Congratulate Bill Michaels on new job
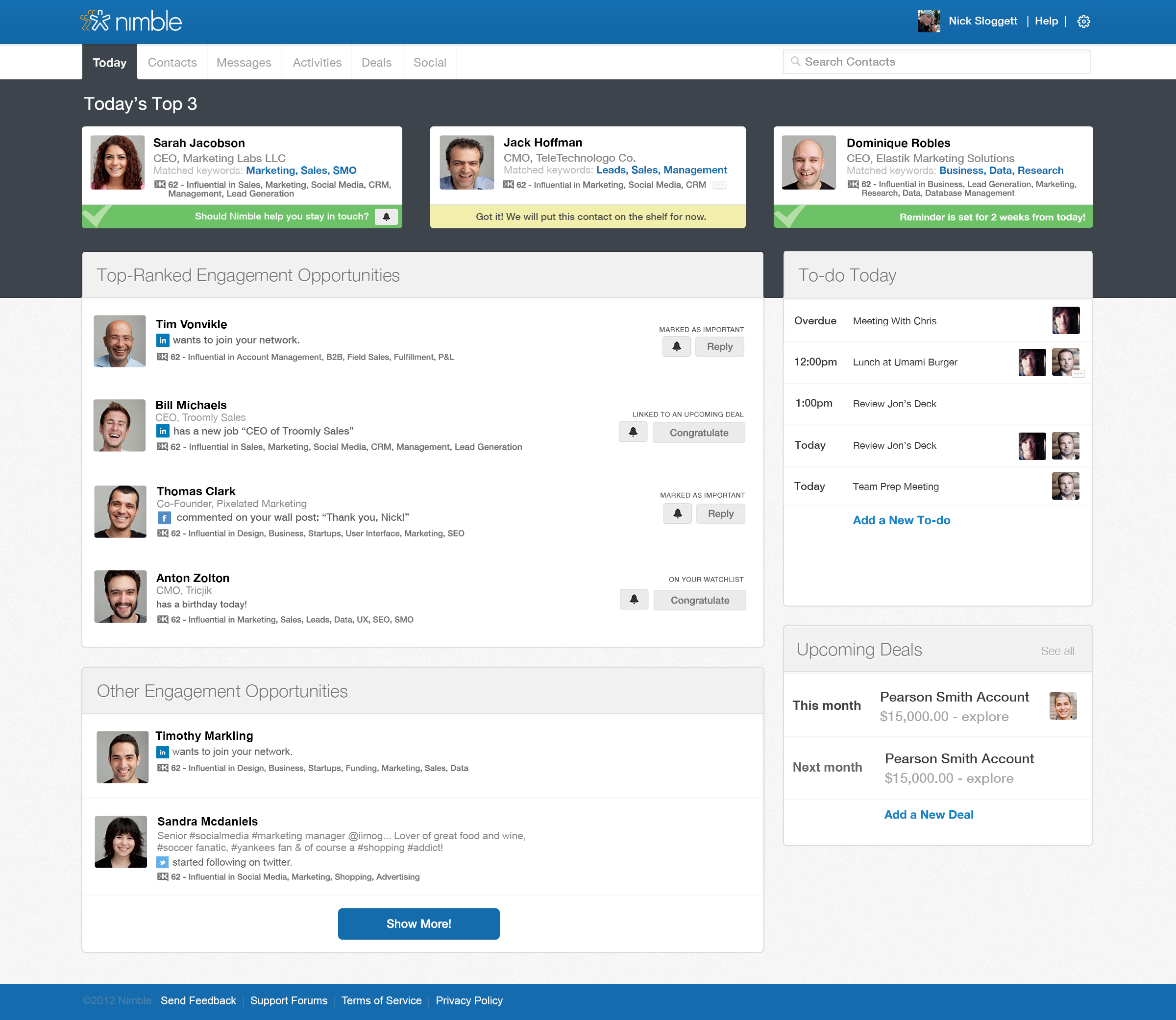The image size is (1176, 1020). point(698,433)
